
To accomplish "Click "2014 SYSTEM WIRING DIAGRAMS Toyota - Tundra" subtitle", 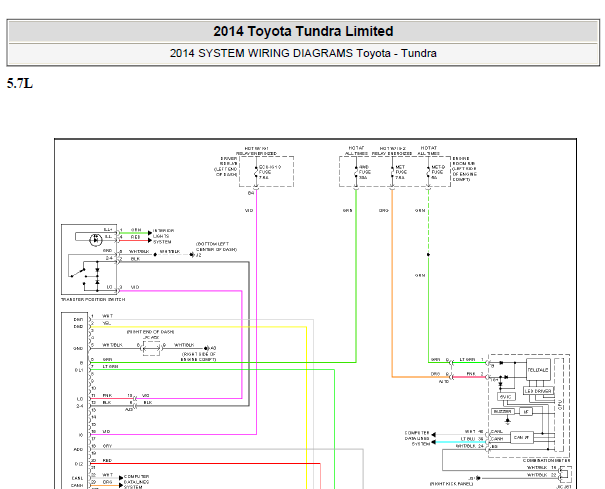I will click(303, 53).
